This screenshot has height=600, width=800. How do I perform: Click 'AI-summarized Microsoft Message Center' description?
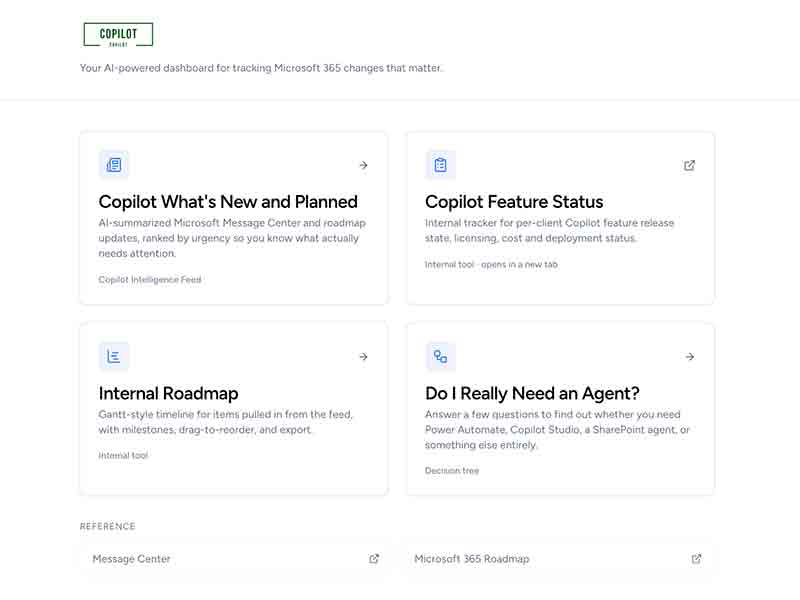[x=232, y=238]
